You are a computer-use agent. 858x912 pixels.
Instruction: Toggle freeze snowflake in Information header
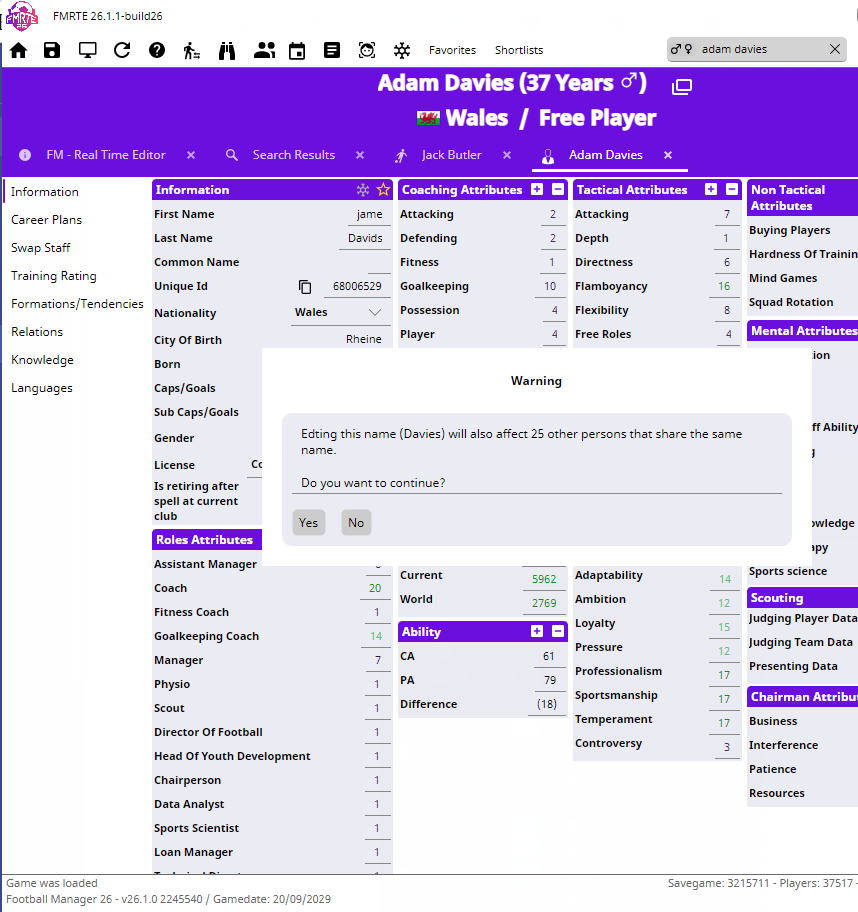point(363,190)
